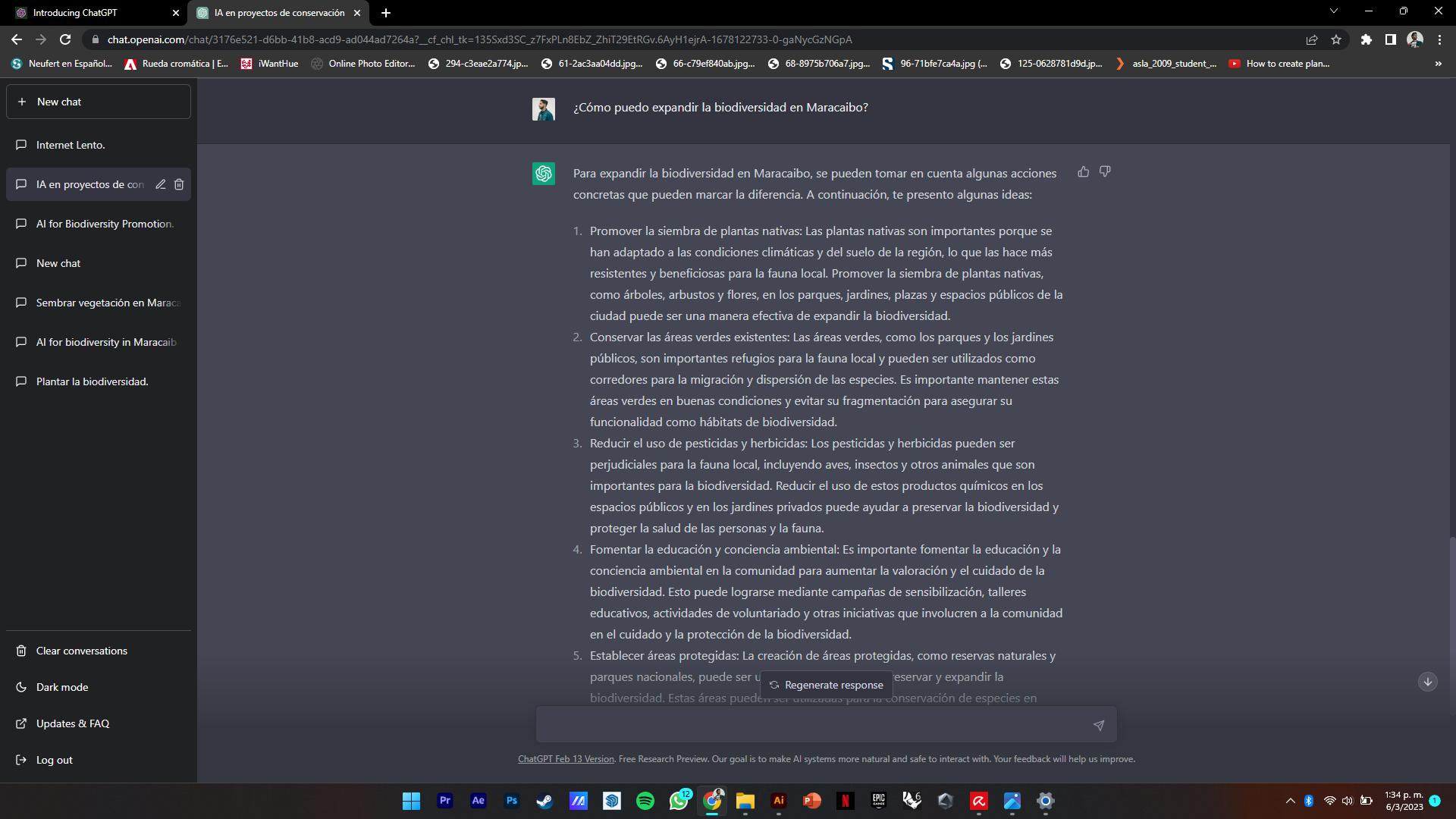Expand the hidden bookmarks chevron
Image resolution: width=1456 pixels, height=819 pixels.
(1438, 64)
